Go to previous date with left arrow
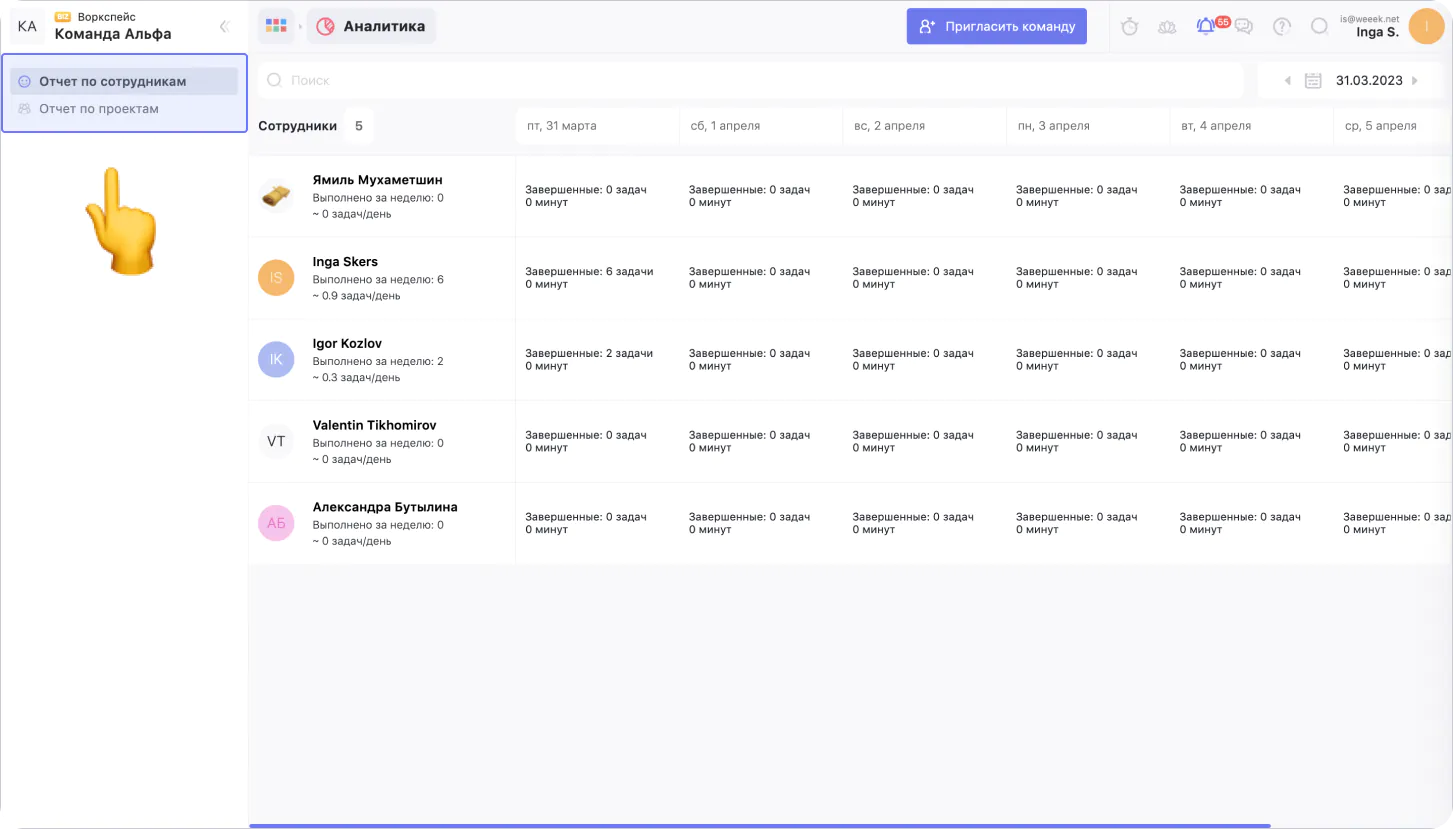 click(x=1287, y=81)
